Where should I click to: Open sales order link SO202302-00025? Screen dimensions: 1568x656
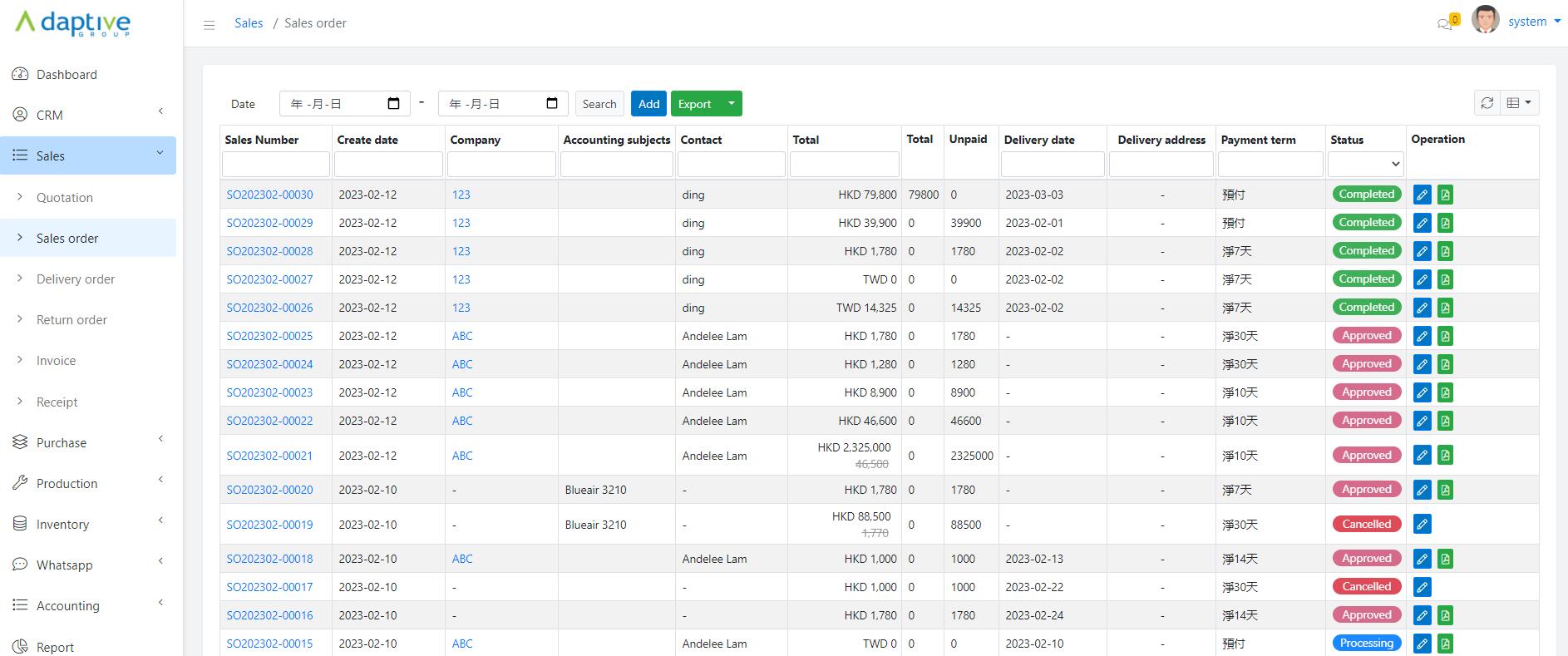269,337
